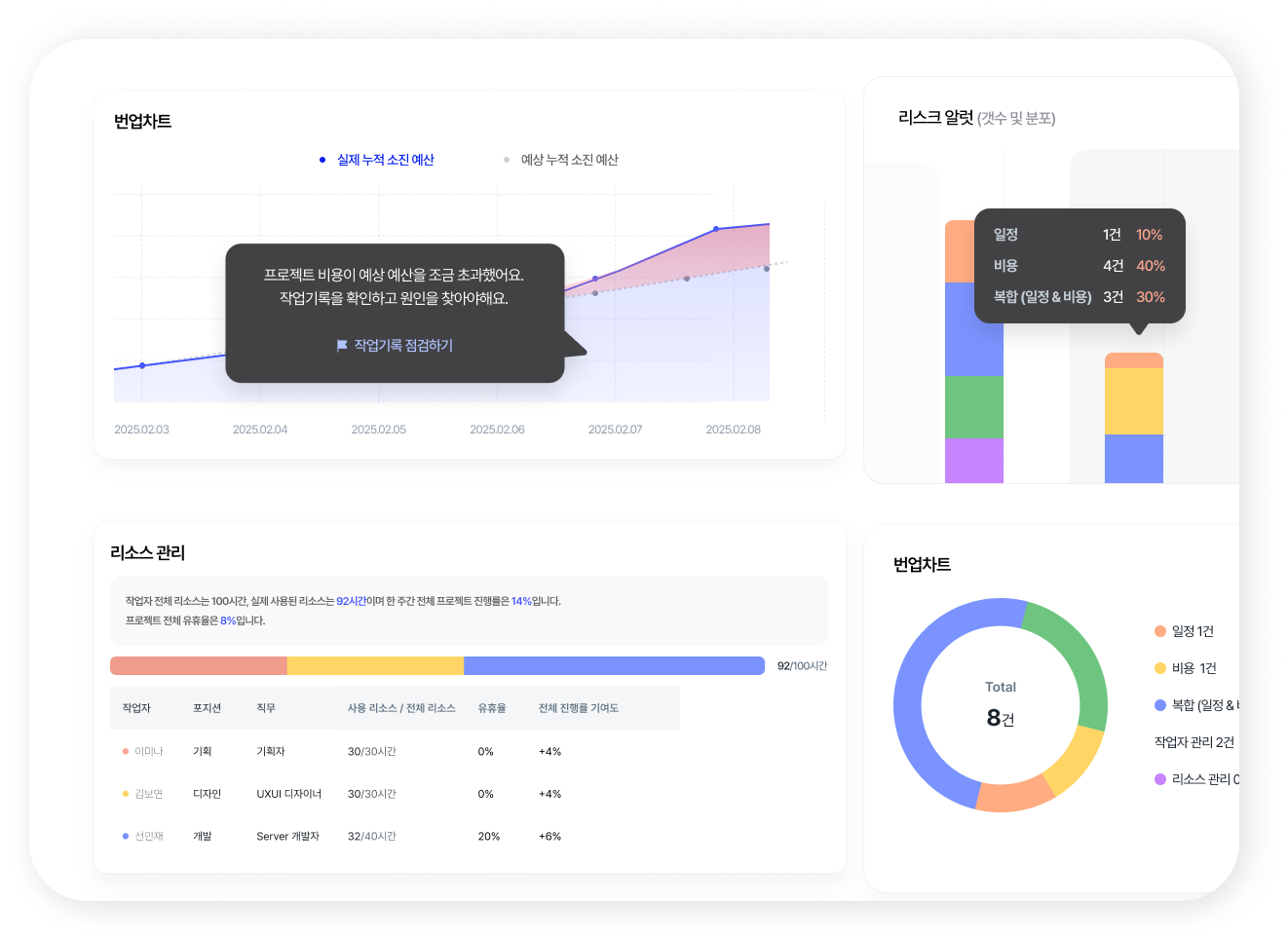This screenshot has height=940, width=1288.
Task: Click the blue segment of the resource bar
Action: (x=614, y=666)
